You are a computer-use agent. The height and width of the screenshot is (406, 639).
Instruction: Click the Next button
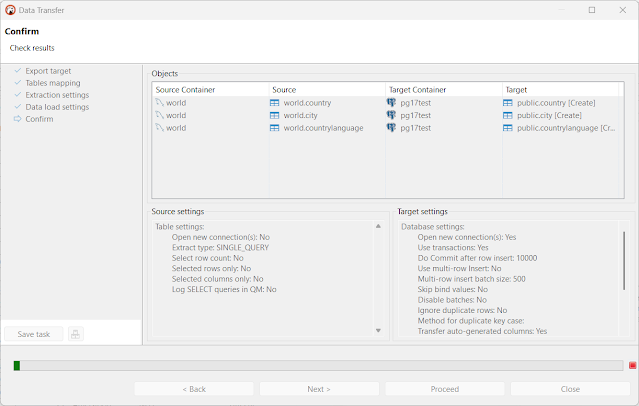click(x=319, y=389)
